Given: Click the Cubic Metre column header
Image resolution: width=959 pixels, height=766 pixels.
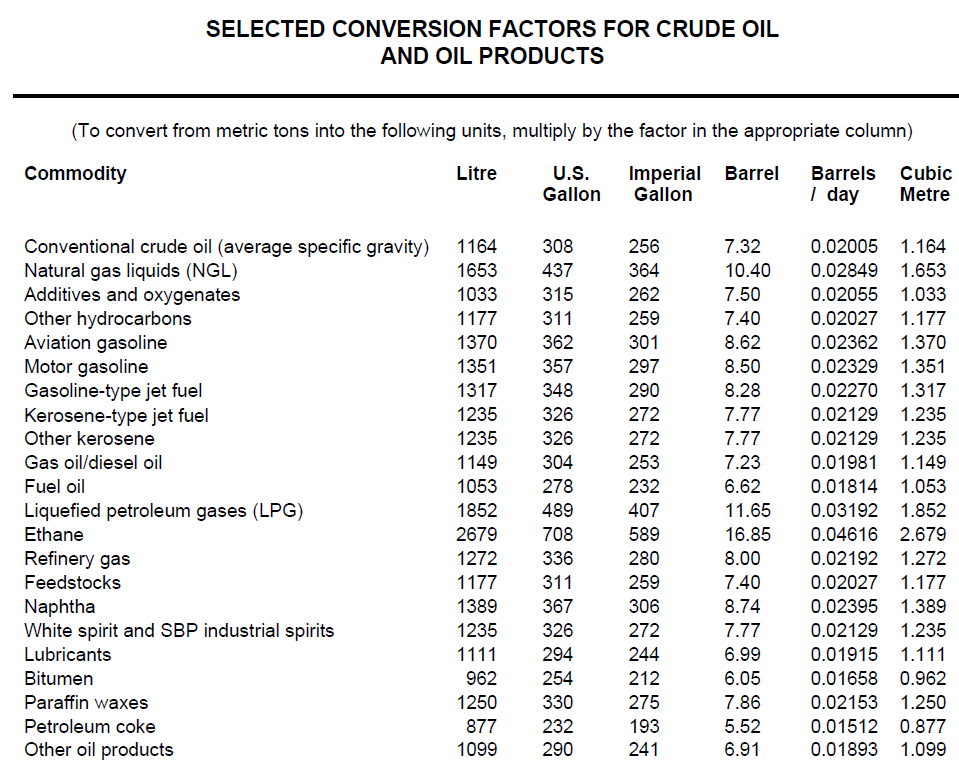Looking at the screenshot, I should tap(925, 184).
